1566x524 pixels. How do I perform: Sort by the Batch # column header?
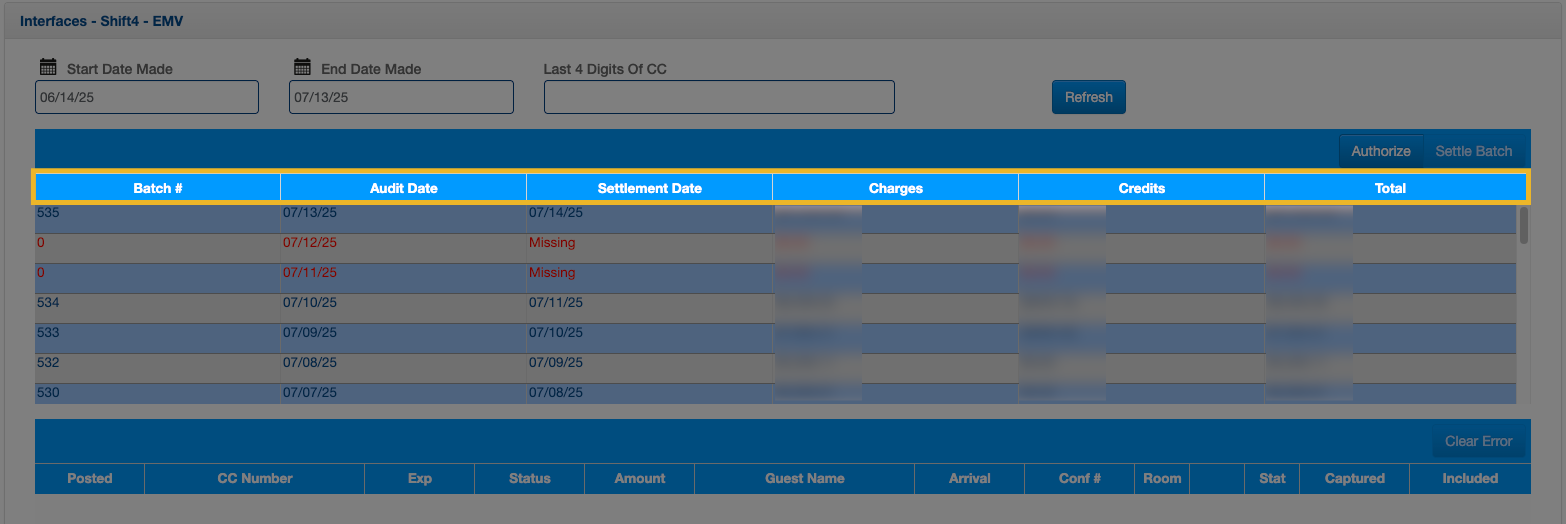(x=158, y=188)
